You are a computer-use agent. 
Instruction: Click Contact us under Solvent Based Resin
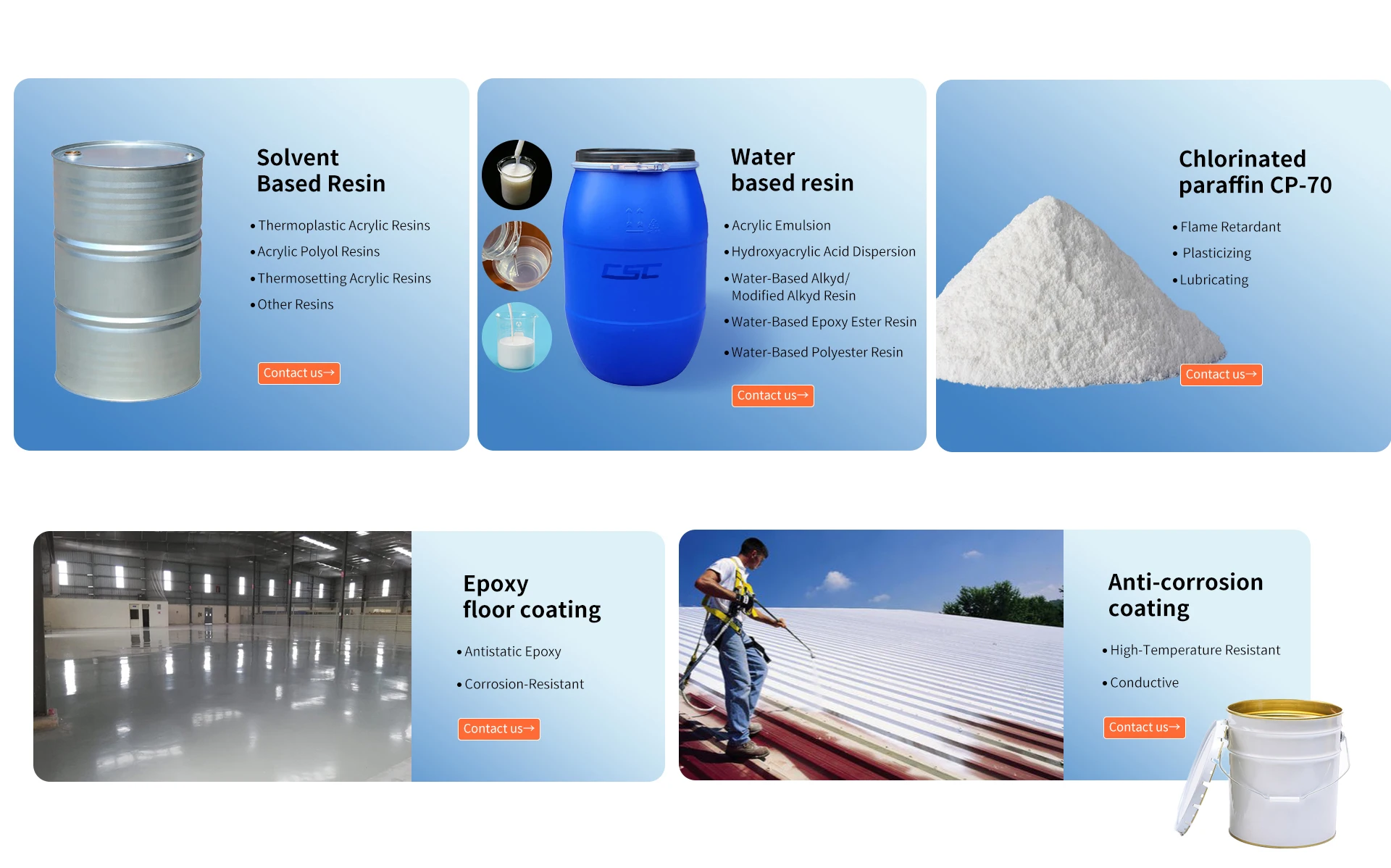click(298, 373)
